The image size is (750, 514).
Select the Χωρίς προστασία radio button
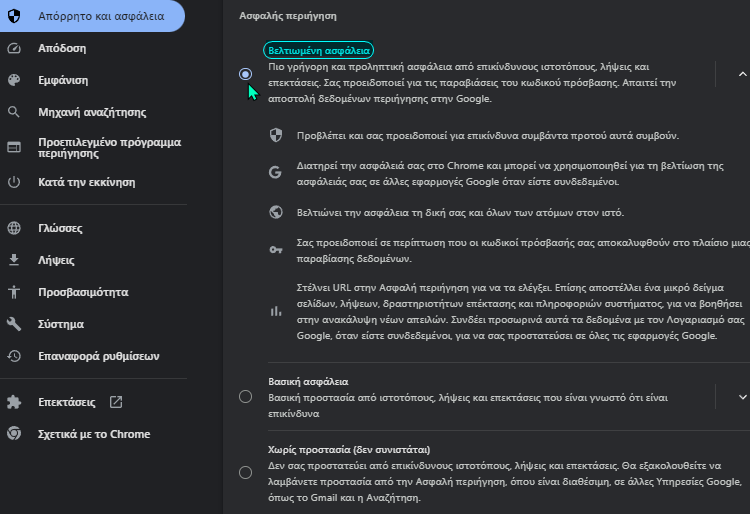245,472
